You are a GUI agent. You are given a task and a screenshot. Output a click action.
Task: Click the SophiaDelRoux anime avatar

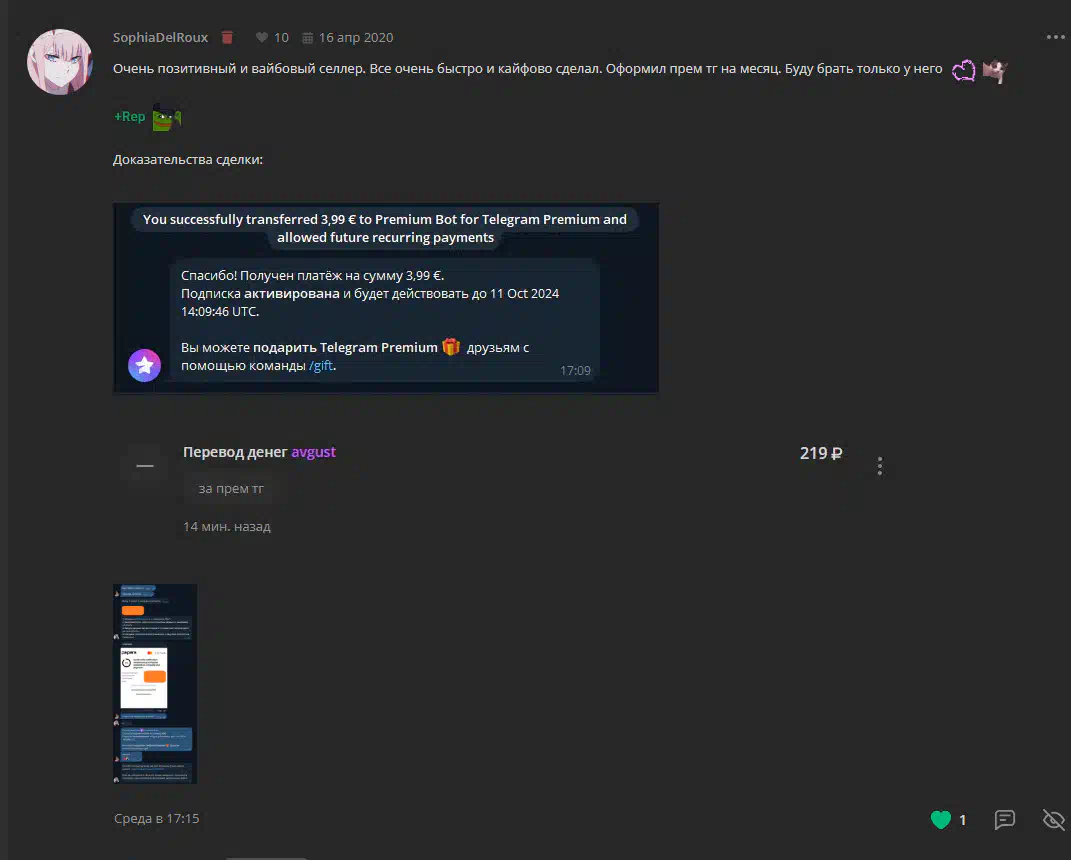61,61
